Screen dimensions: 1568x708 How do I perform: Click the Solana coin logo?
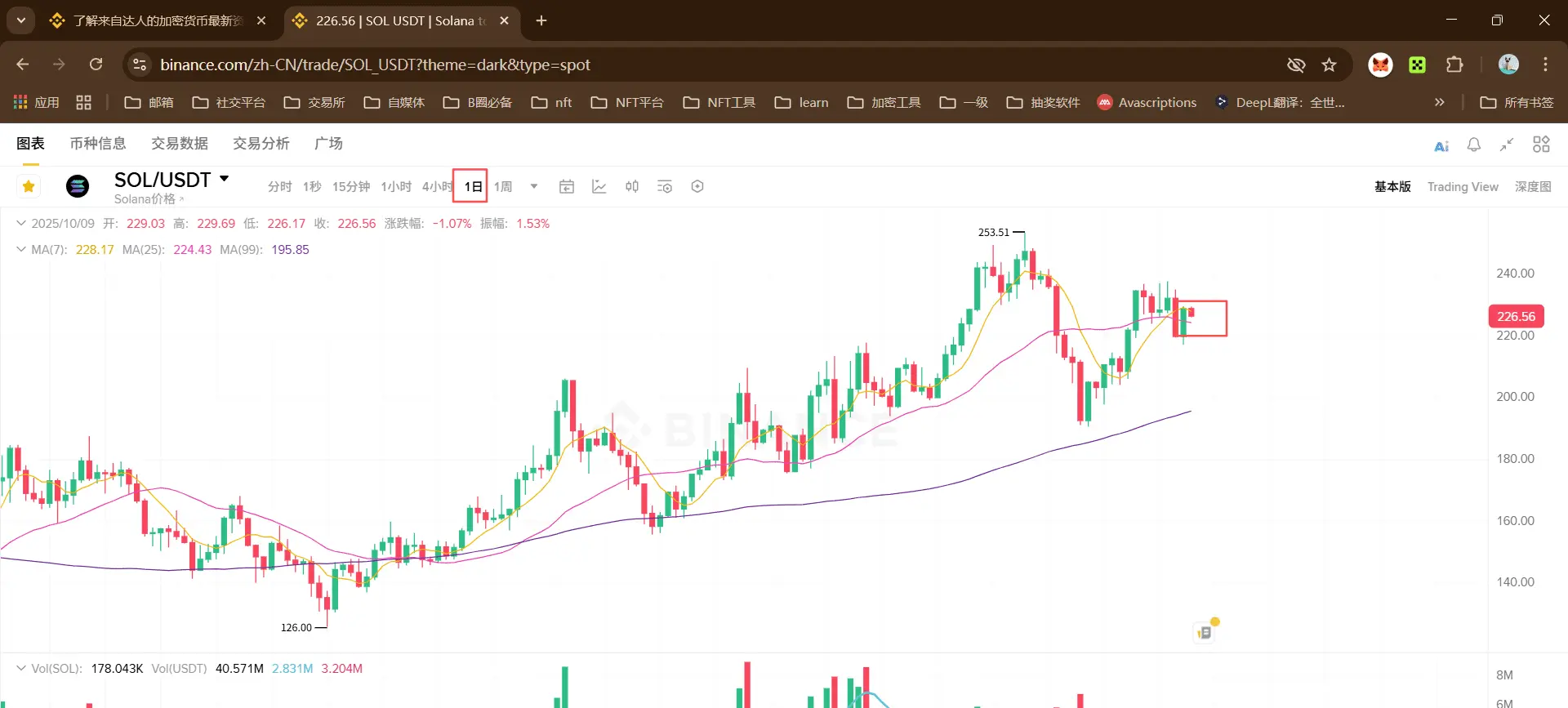(78, 187)
